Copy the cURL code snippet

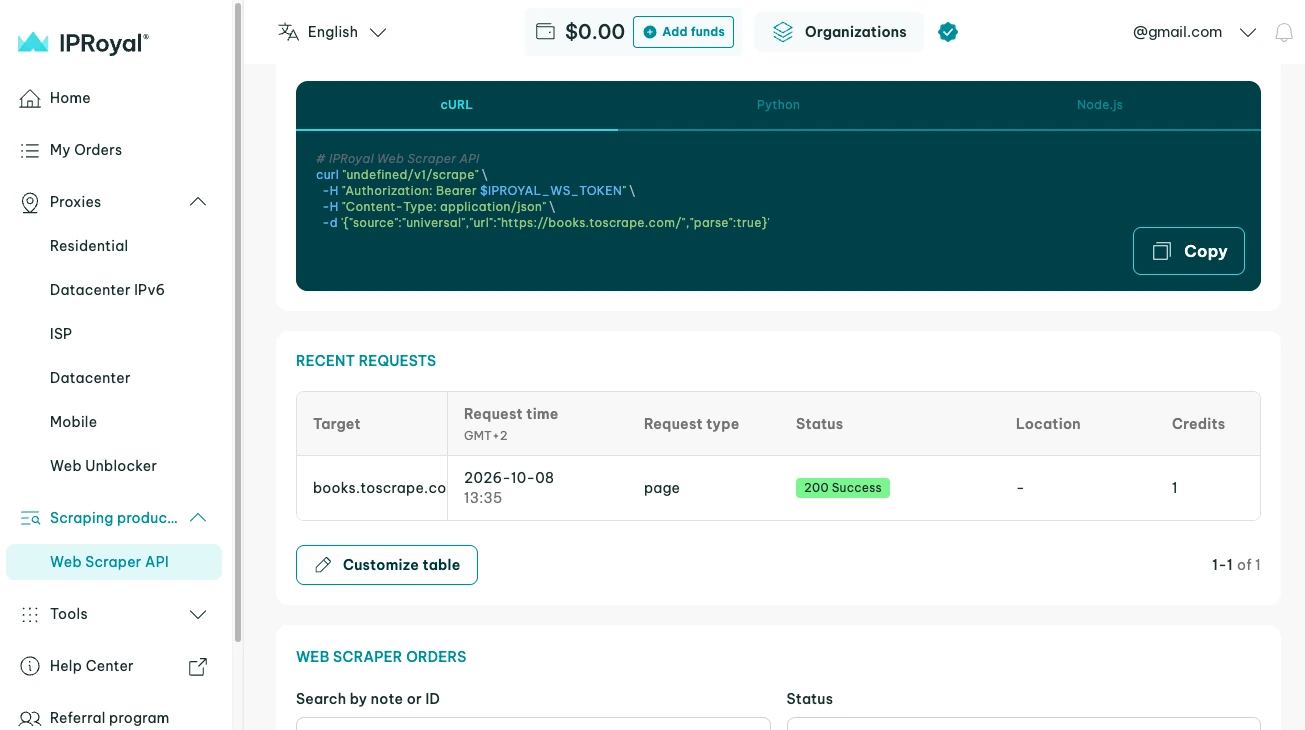[1189, 251]
